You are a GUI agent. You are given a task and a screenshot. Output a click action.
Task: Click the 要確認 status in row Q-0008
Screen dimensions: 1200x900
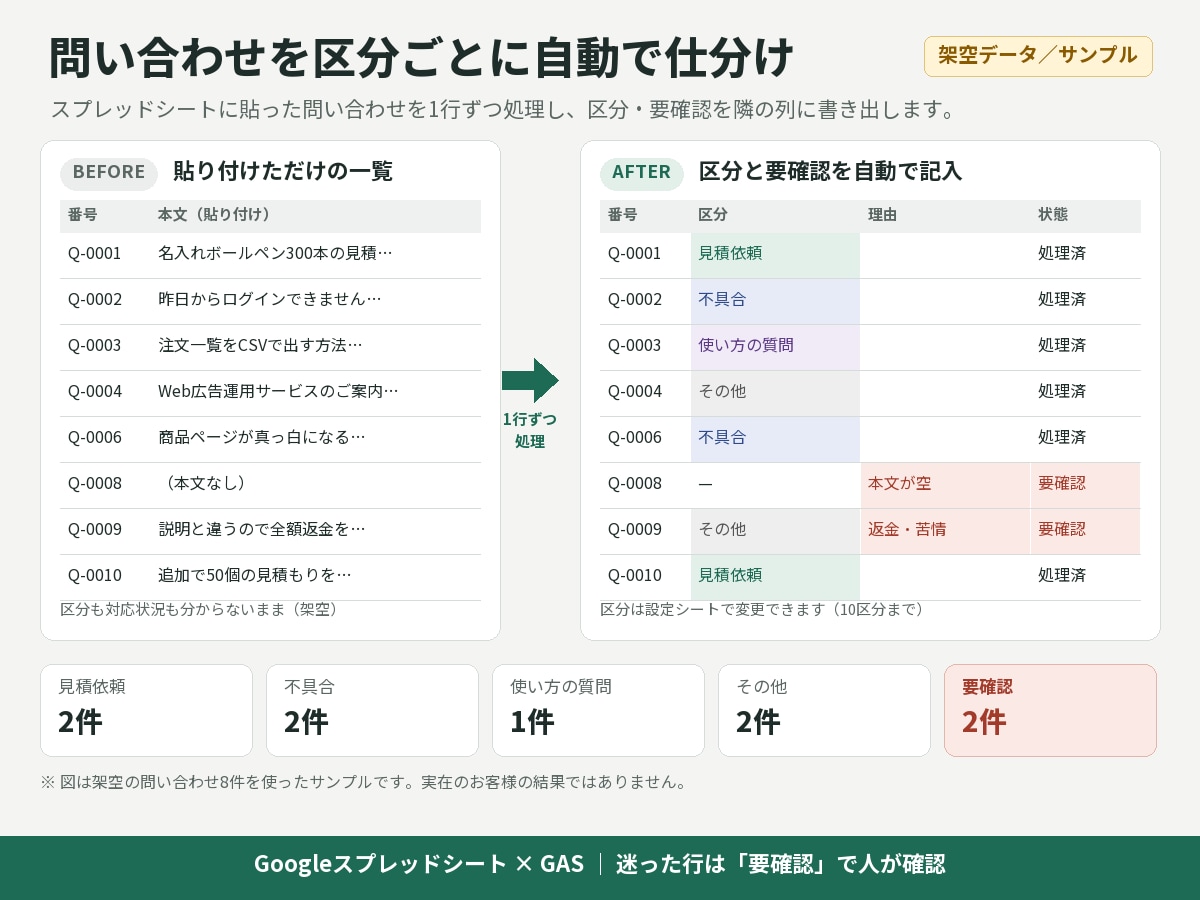click(1086, 485)
